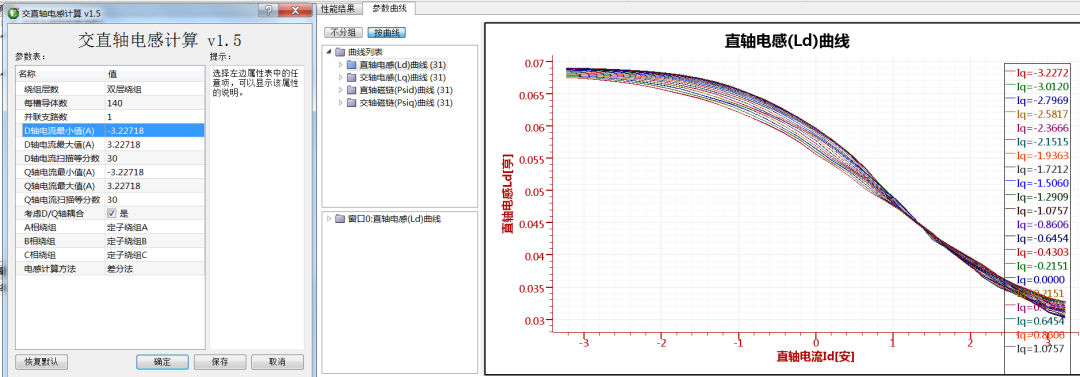This screenshot has height=377, width=1080.
Task: Click x-axis label 直轴电流Id[安]
Action: point(816,356)
